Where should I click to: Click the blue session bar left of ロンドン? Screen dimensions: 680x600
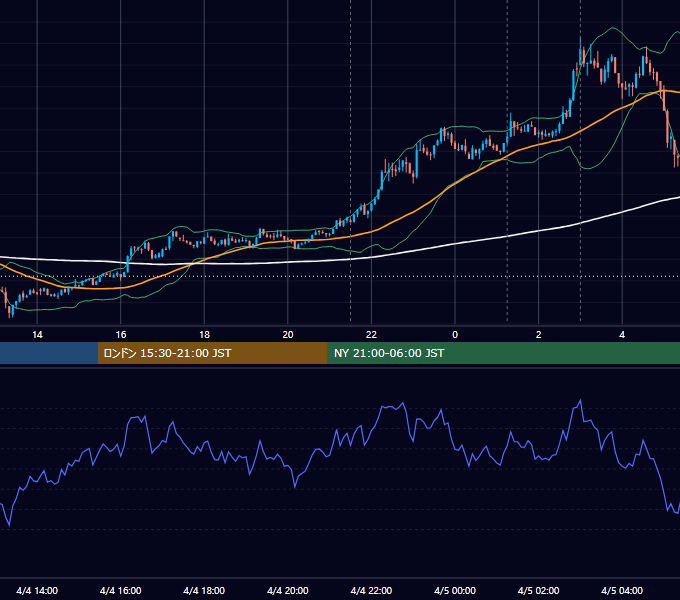(x=49, y=353)
